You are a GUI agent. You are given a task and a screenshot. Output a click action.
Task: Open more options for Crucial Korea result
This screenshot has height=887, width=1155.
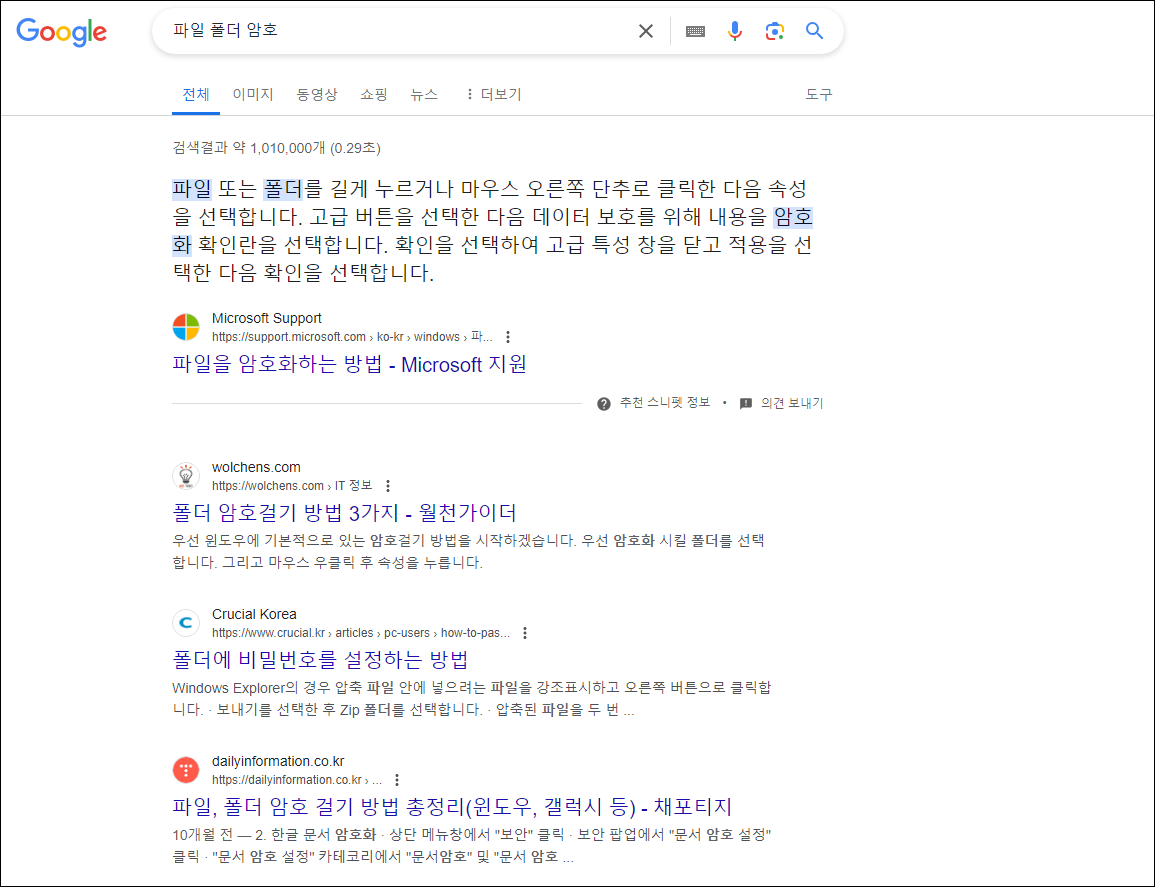[524, 633]
